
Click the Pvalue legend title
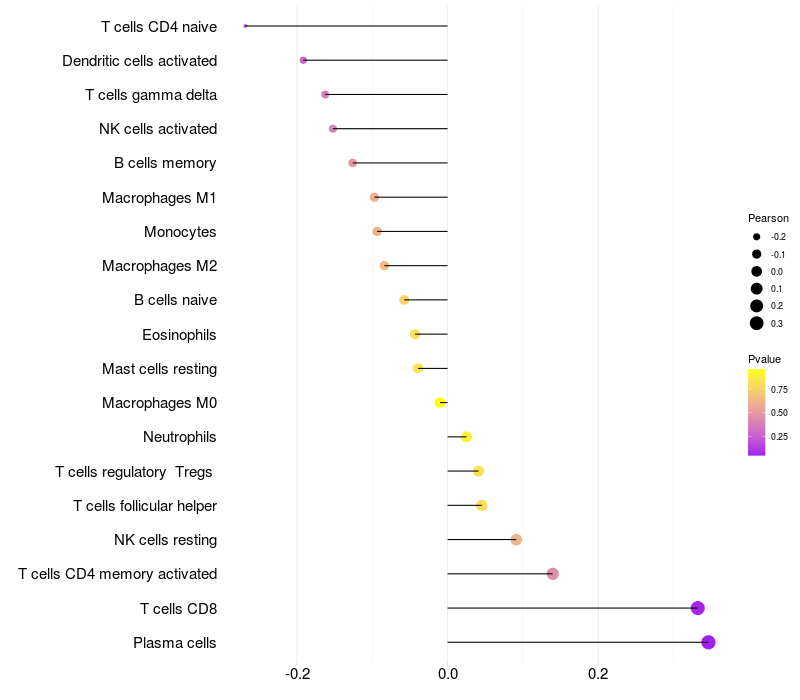click(764, 359)
